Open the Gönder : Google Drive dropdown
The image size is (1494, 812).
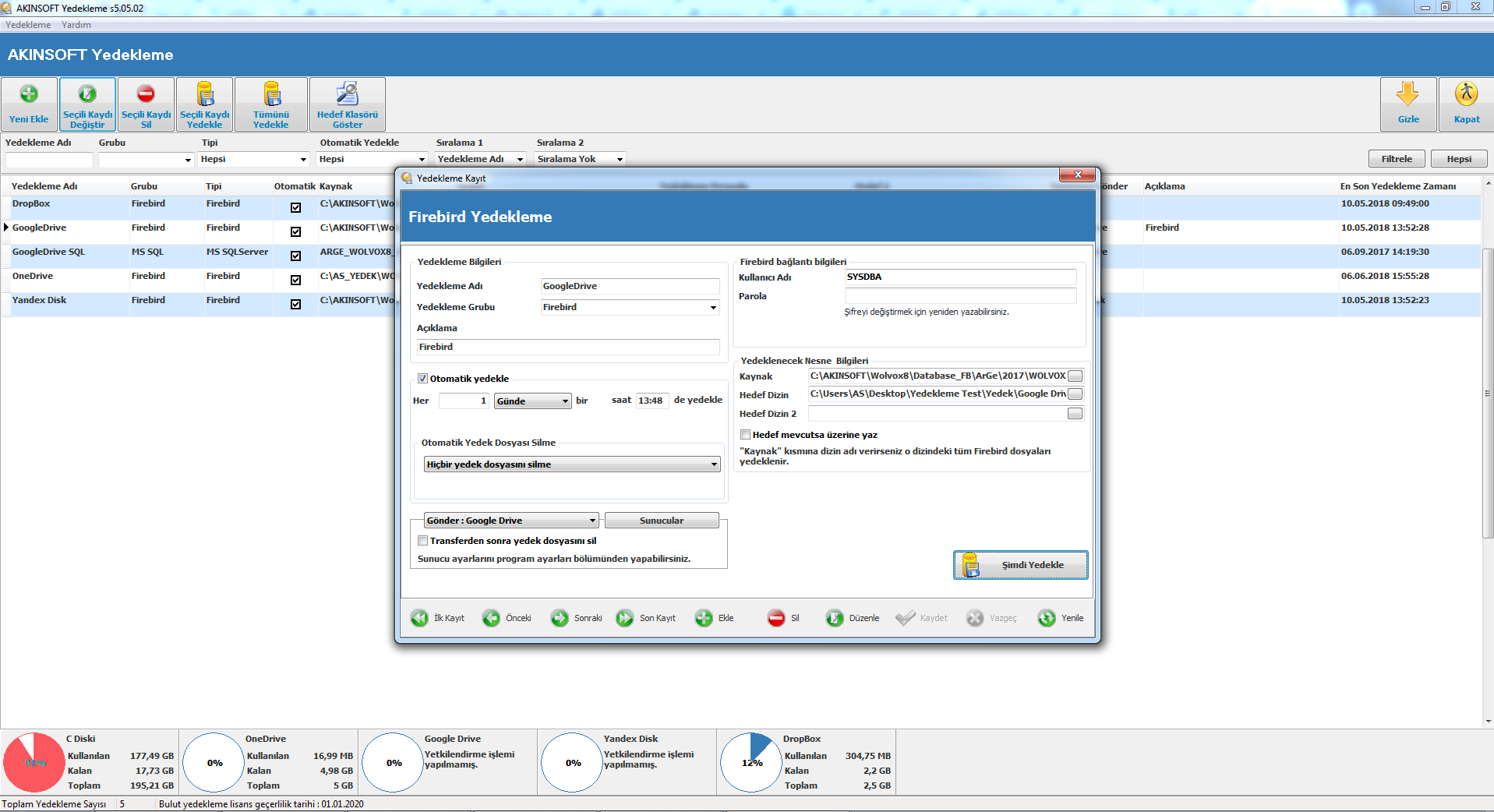[x=592, y=521]
